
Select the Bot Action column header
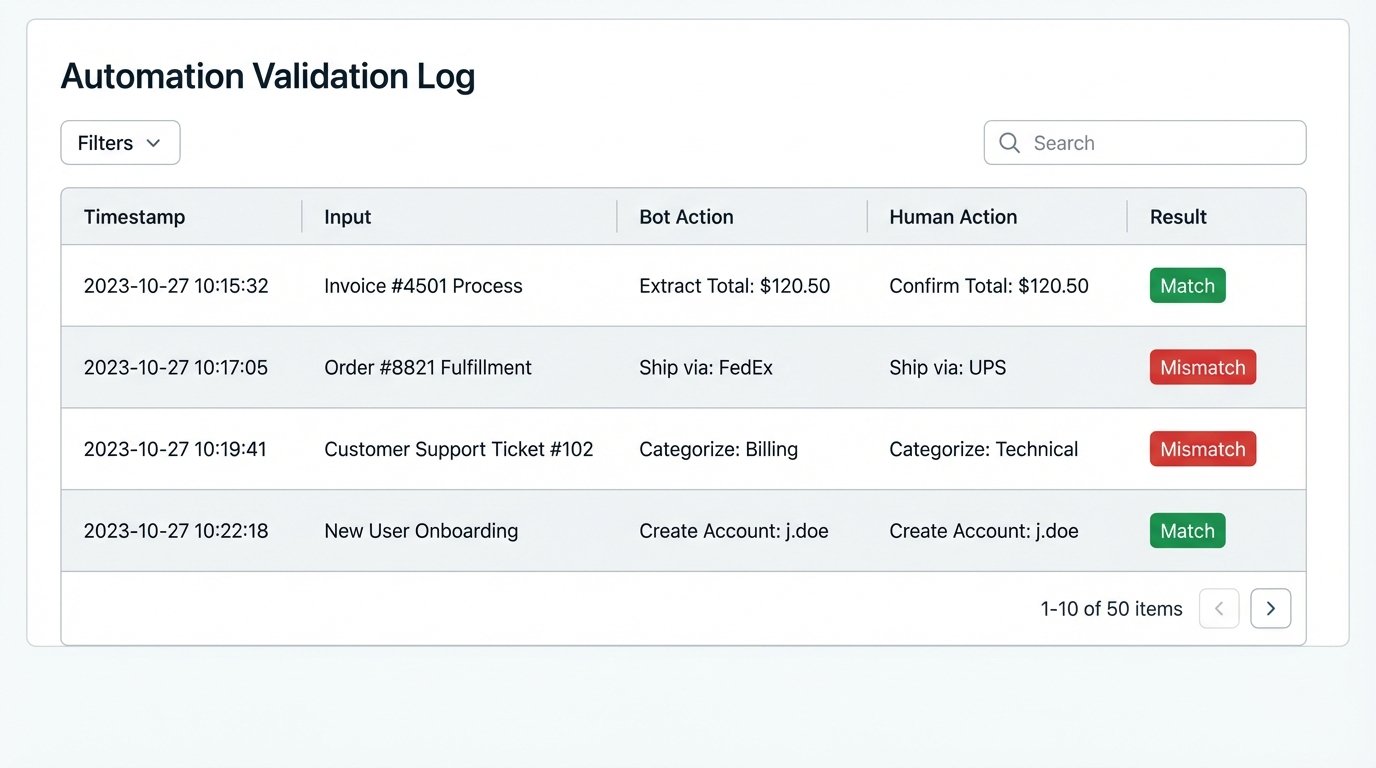685,216
